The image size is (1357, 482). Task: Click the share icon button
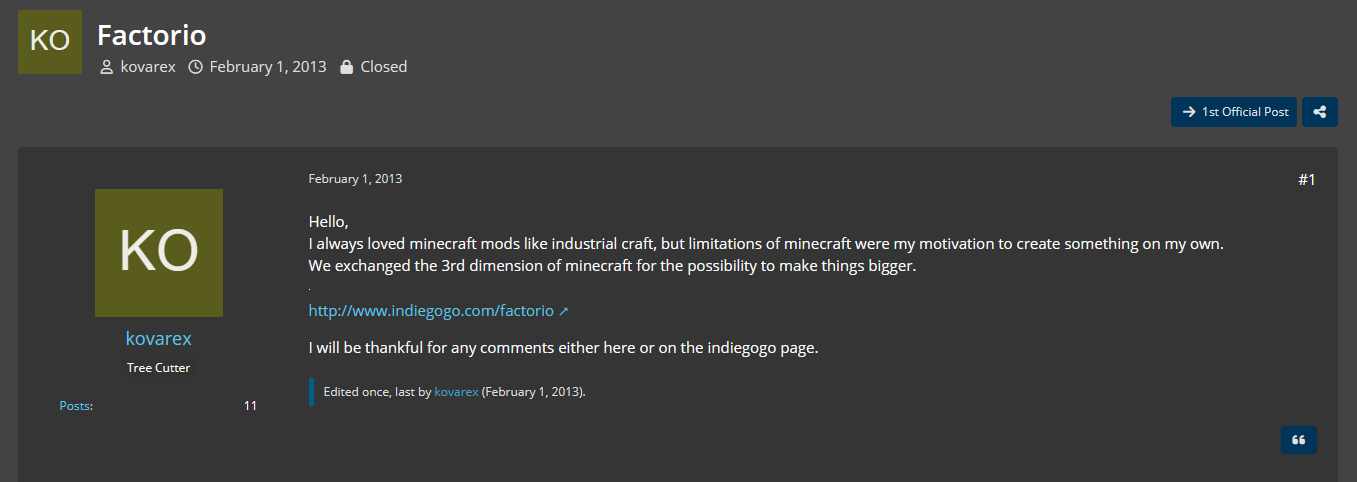(x=1320, y=112)
